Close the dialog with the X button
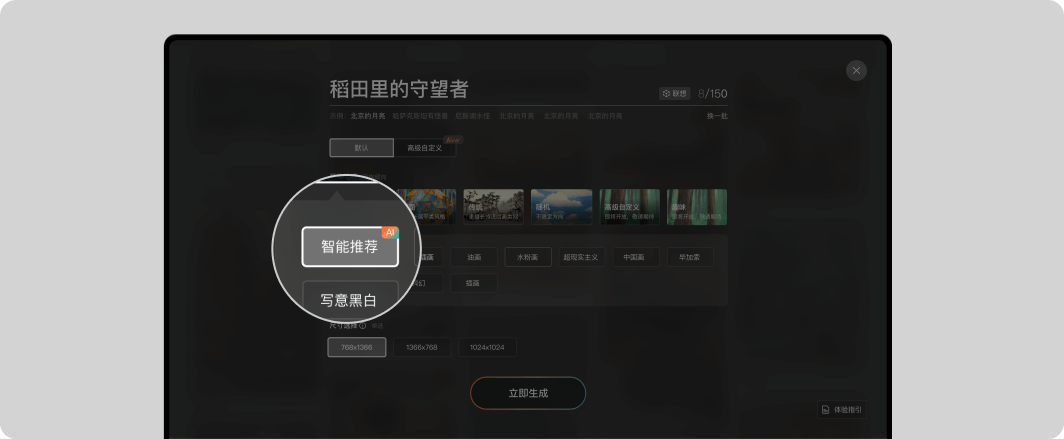 [855, 70]
